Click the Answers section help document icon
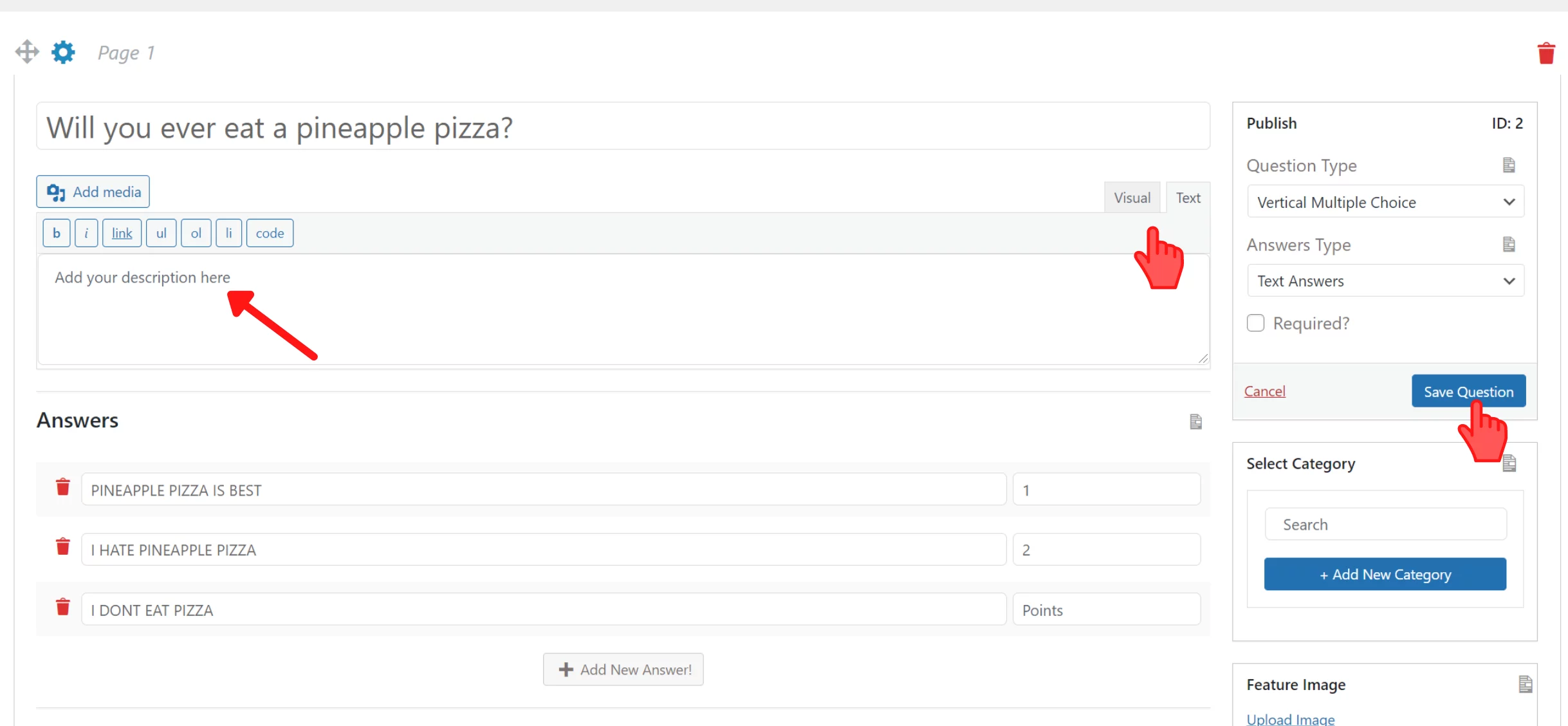Screen dimensions: 1568x726 click(1195, 422)
